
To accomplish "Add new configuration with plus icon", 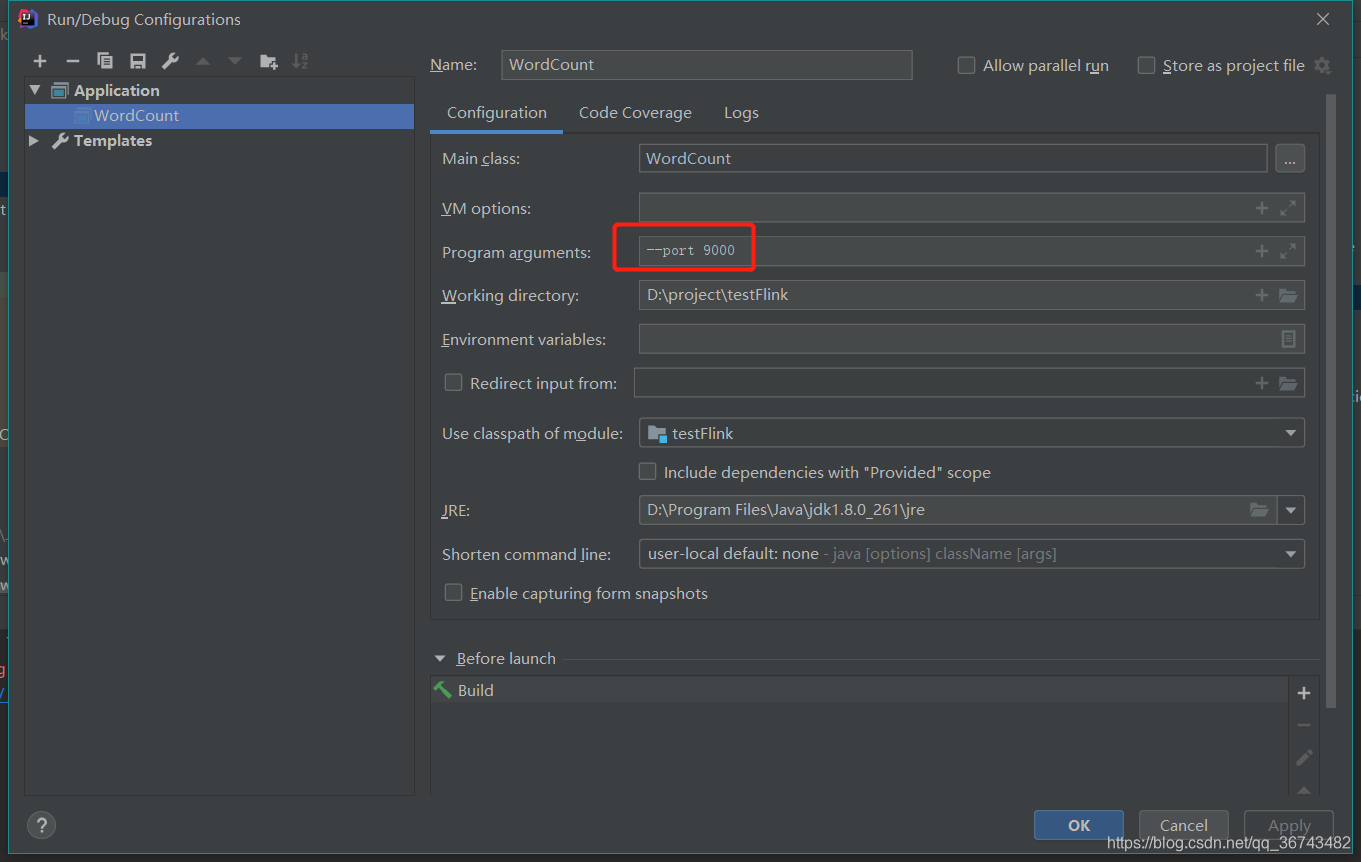I will pyautogui.click(x=40, y=61).
